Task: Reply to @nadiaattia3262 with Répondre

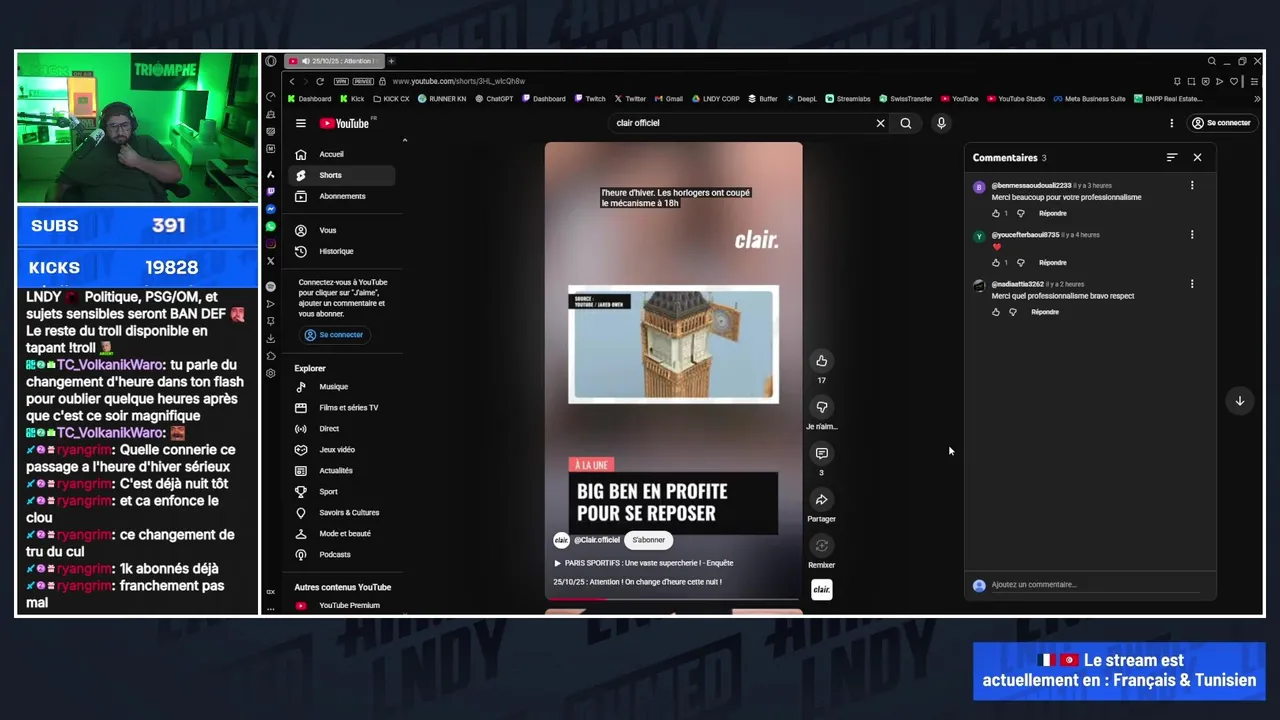Action: 1045,312
